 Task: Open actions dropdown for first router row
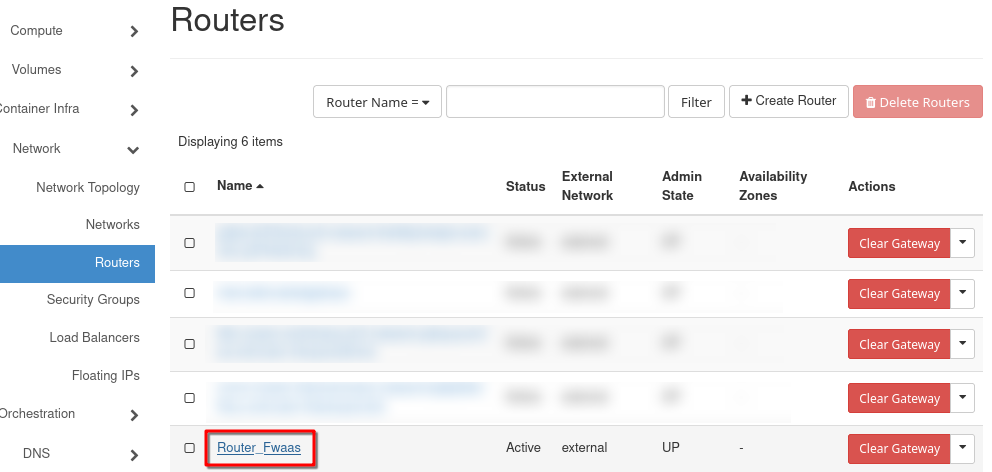(962, 243)
